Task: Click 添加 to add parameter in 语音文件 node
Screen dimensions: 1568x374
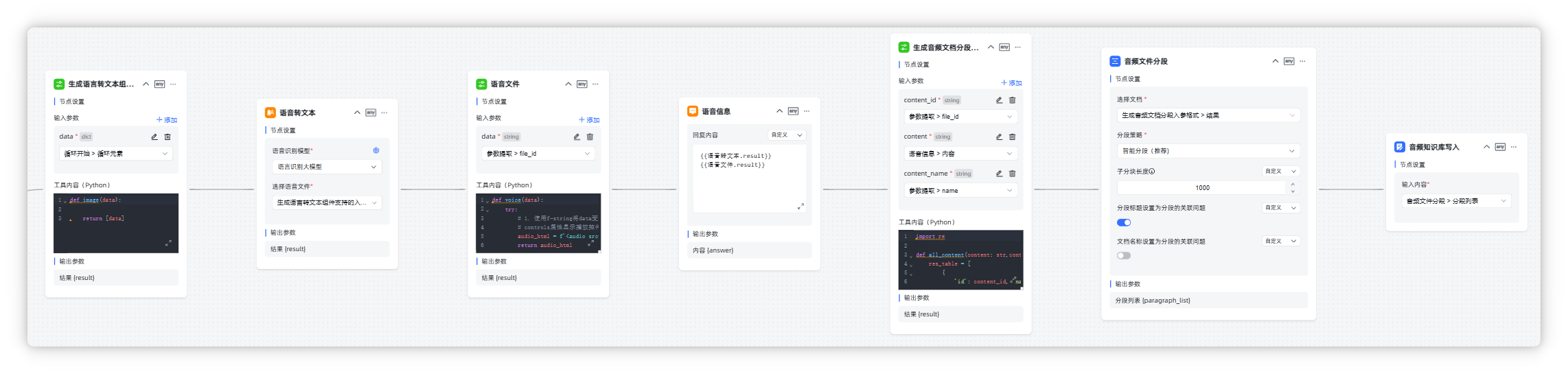Action: (589, 120)
